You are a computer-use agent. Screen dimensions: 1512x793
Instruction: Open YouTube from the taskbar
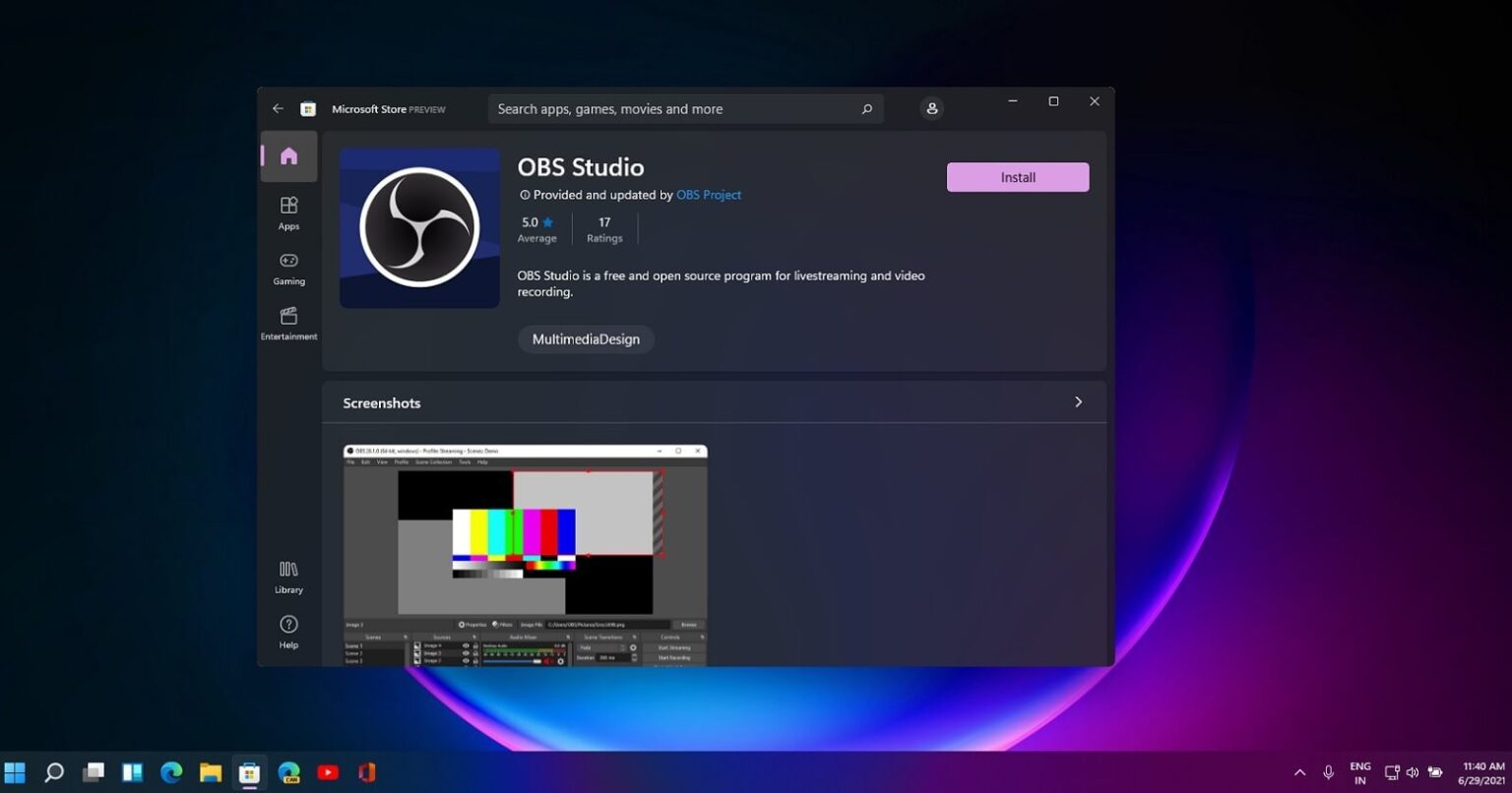pos(328,772)
